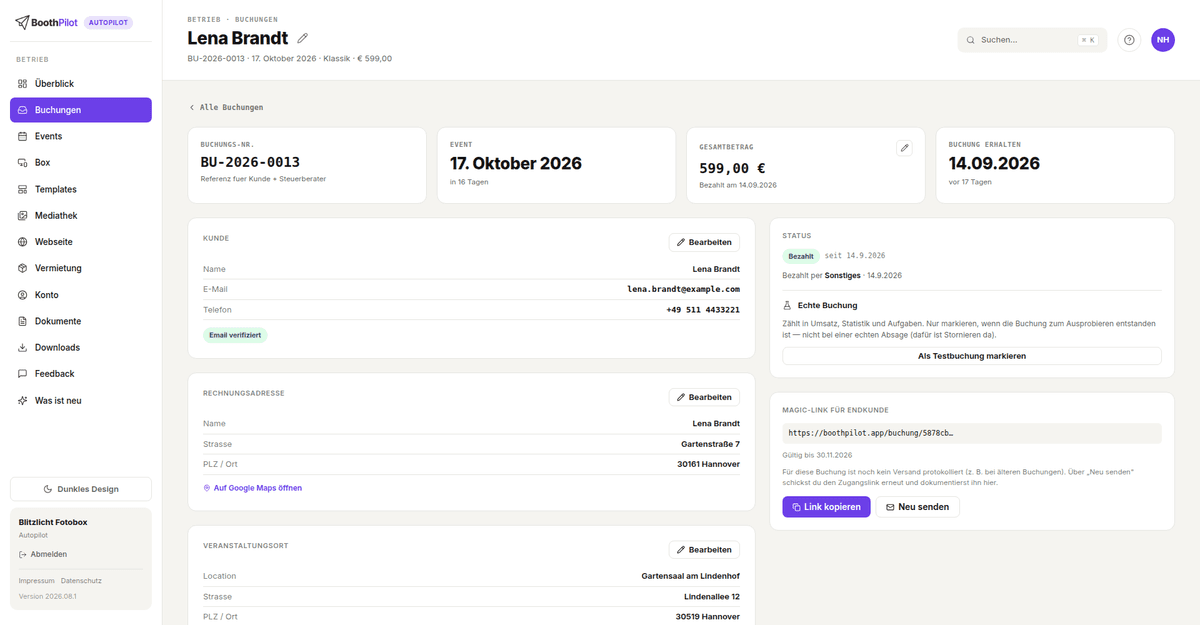Click the 599,00 € total amount
Image resolution: width=1200 pixels, height=625 pixels.
tap(732, 168)
